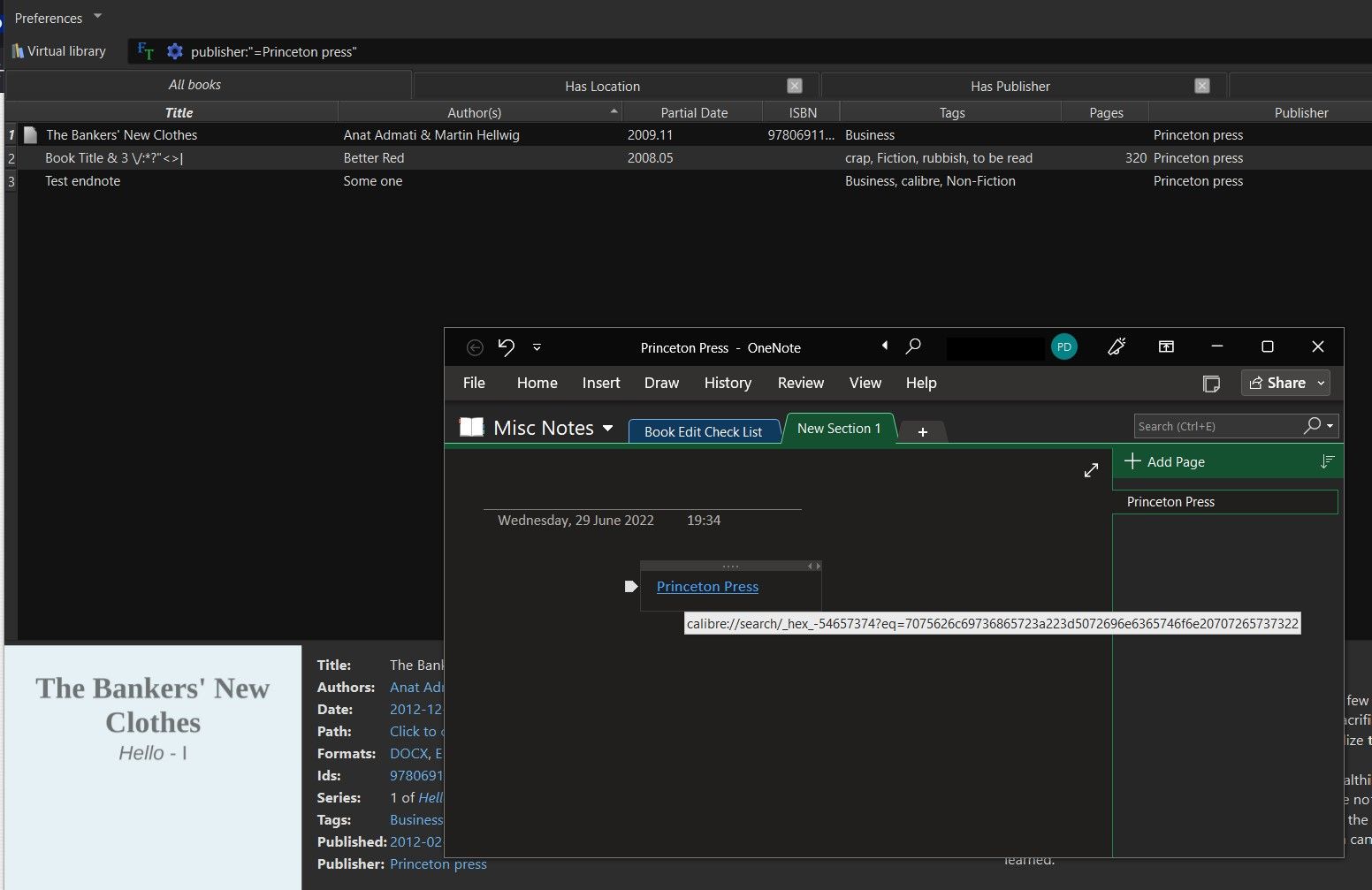Click the saved search gear icon in calibre
Image resolution: width=1372 pixels, height=890 pixels.
[x=175, y=52]
